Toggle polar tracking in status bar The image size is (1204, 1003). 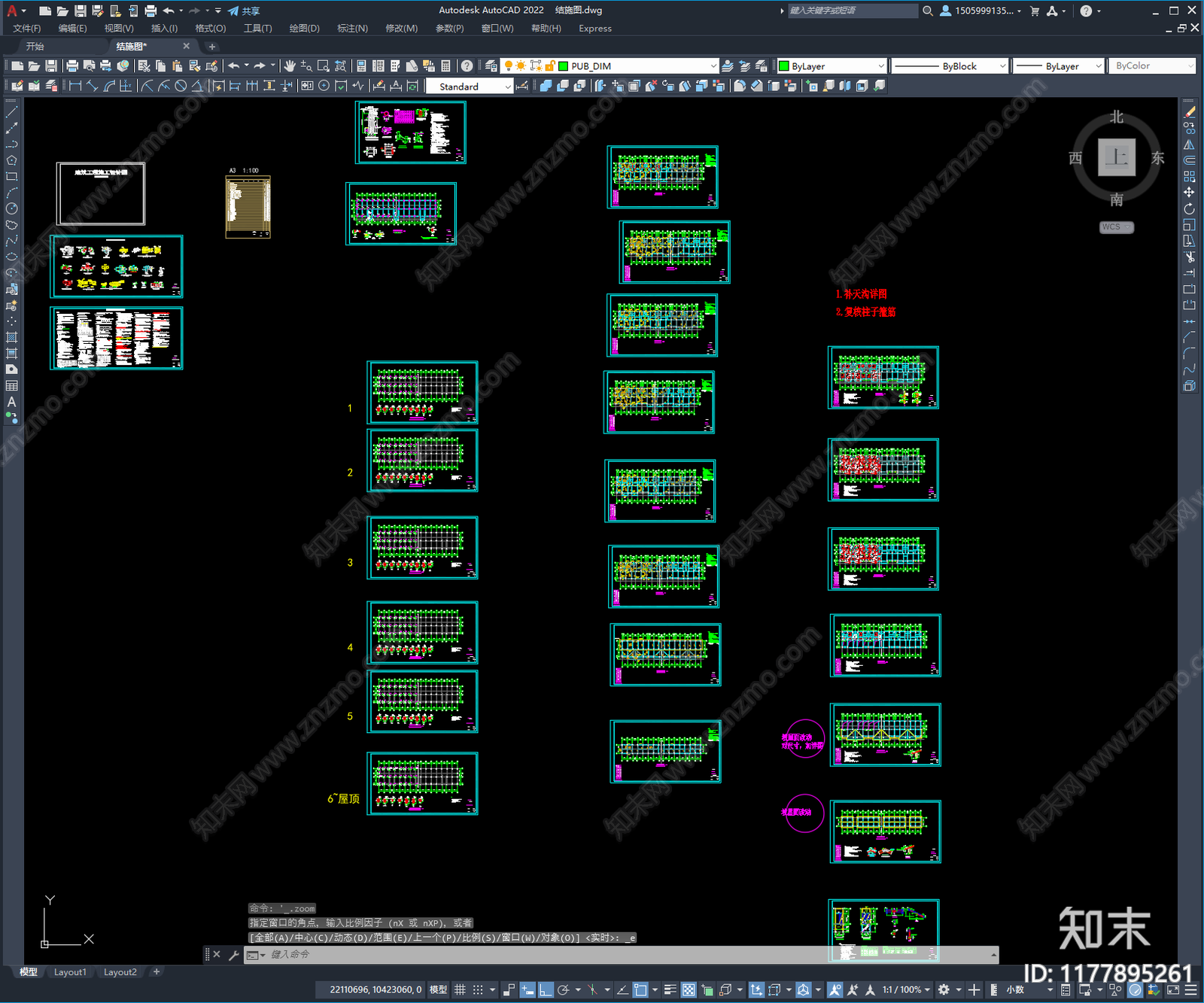click(x=563, y=989)
